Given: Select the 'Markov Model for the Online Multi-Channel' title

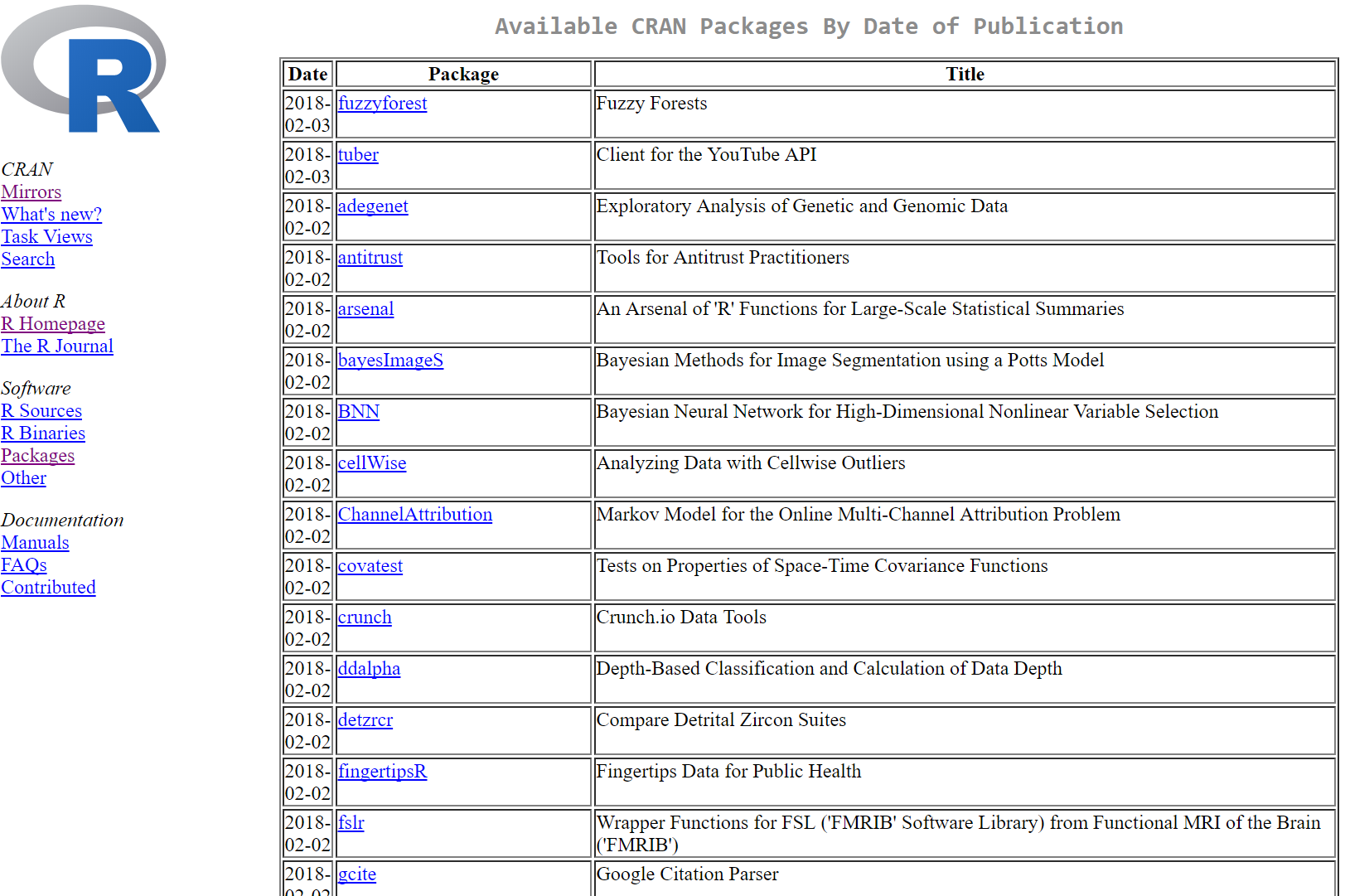Looking at the screenshot, I should tap(859, 515).
